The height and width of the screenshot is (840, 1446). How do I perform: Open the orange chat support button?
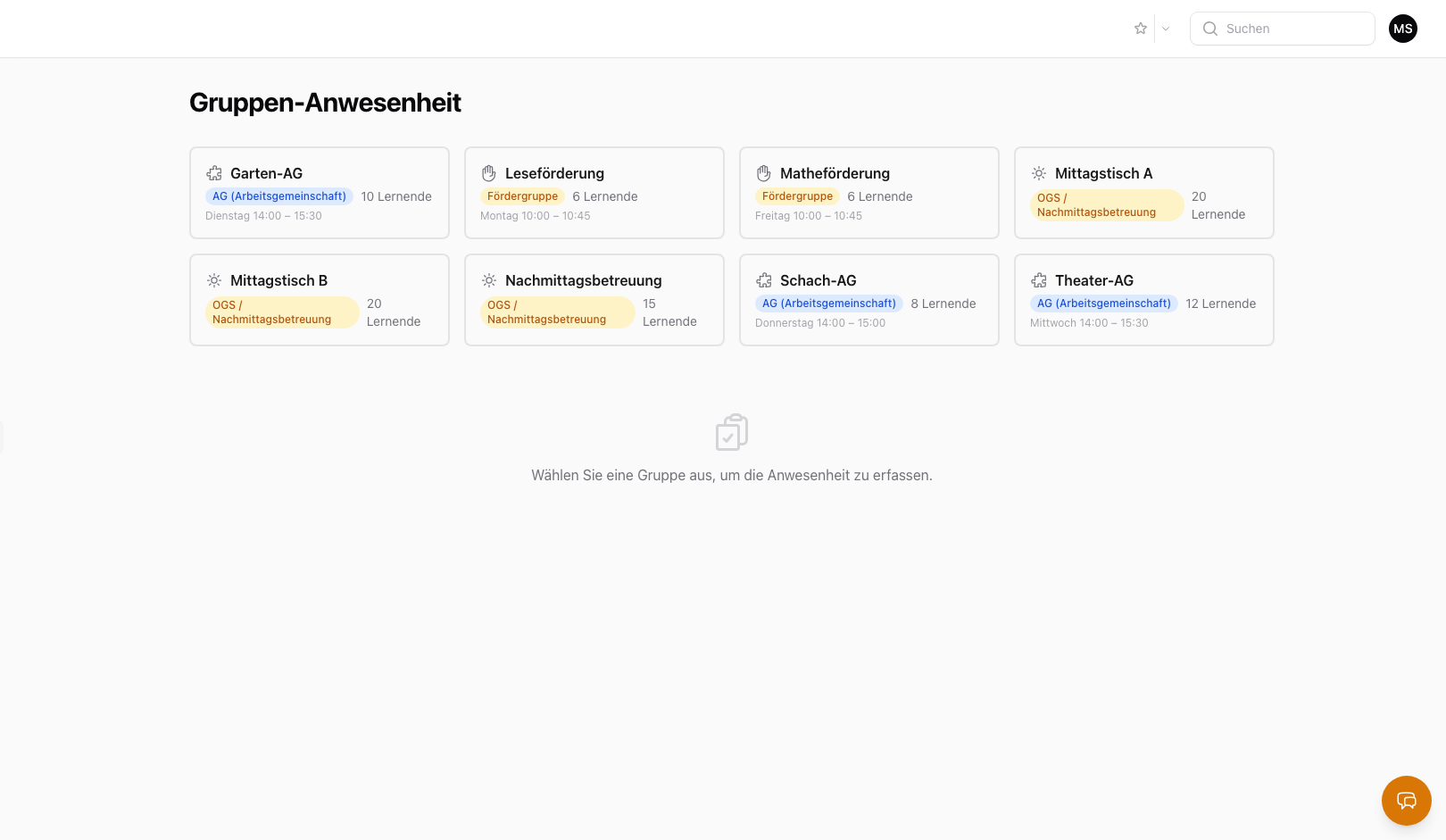1406,800
